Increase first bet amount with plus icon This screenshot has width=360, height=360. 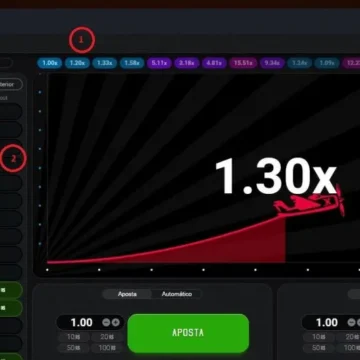(x=116, y=322)
